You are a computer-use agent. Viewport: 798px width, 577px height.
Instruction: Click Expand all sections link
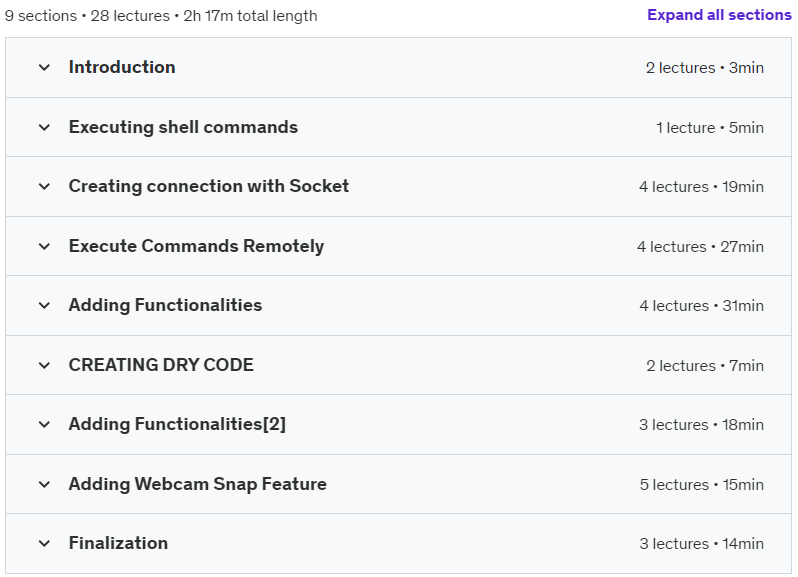tap(719, 15)
